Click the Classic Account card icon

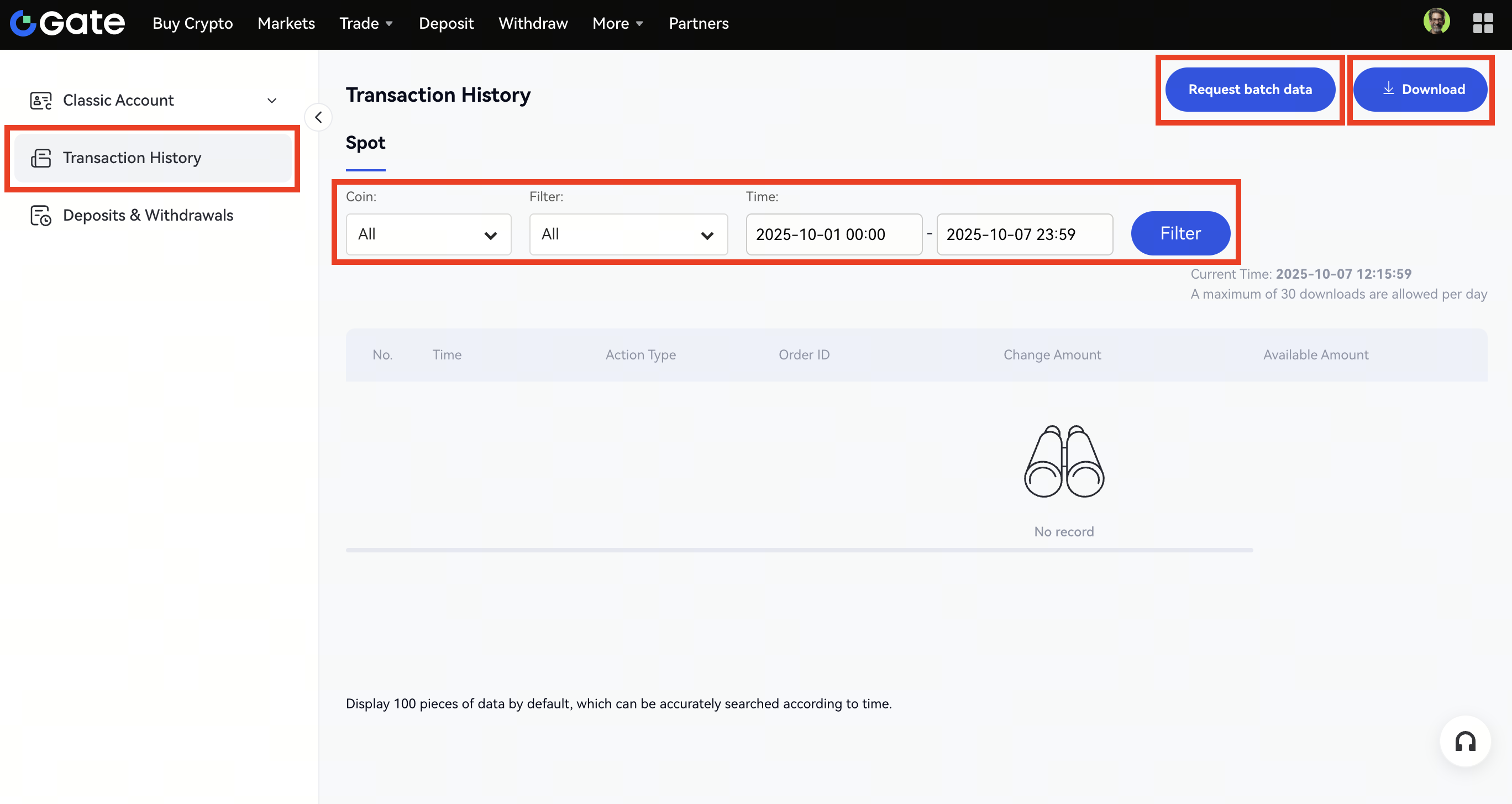(40, 101)
